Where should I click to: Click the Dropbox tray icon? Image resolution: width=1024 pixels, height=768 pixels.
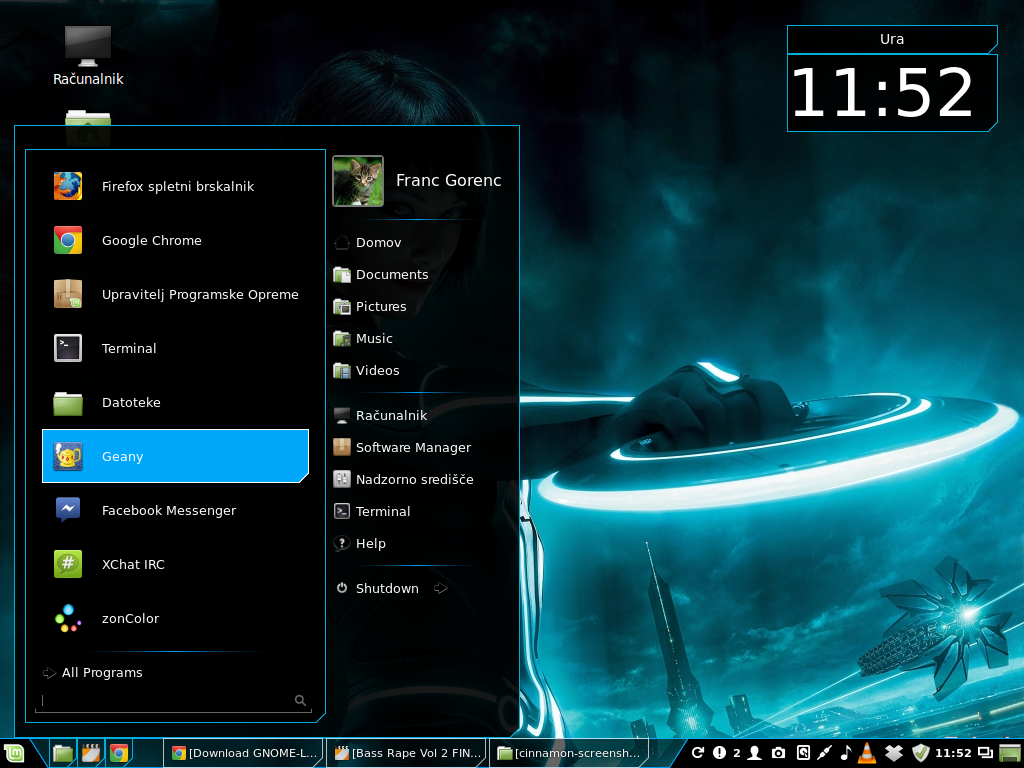point(893,753)
